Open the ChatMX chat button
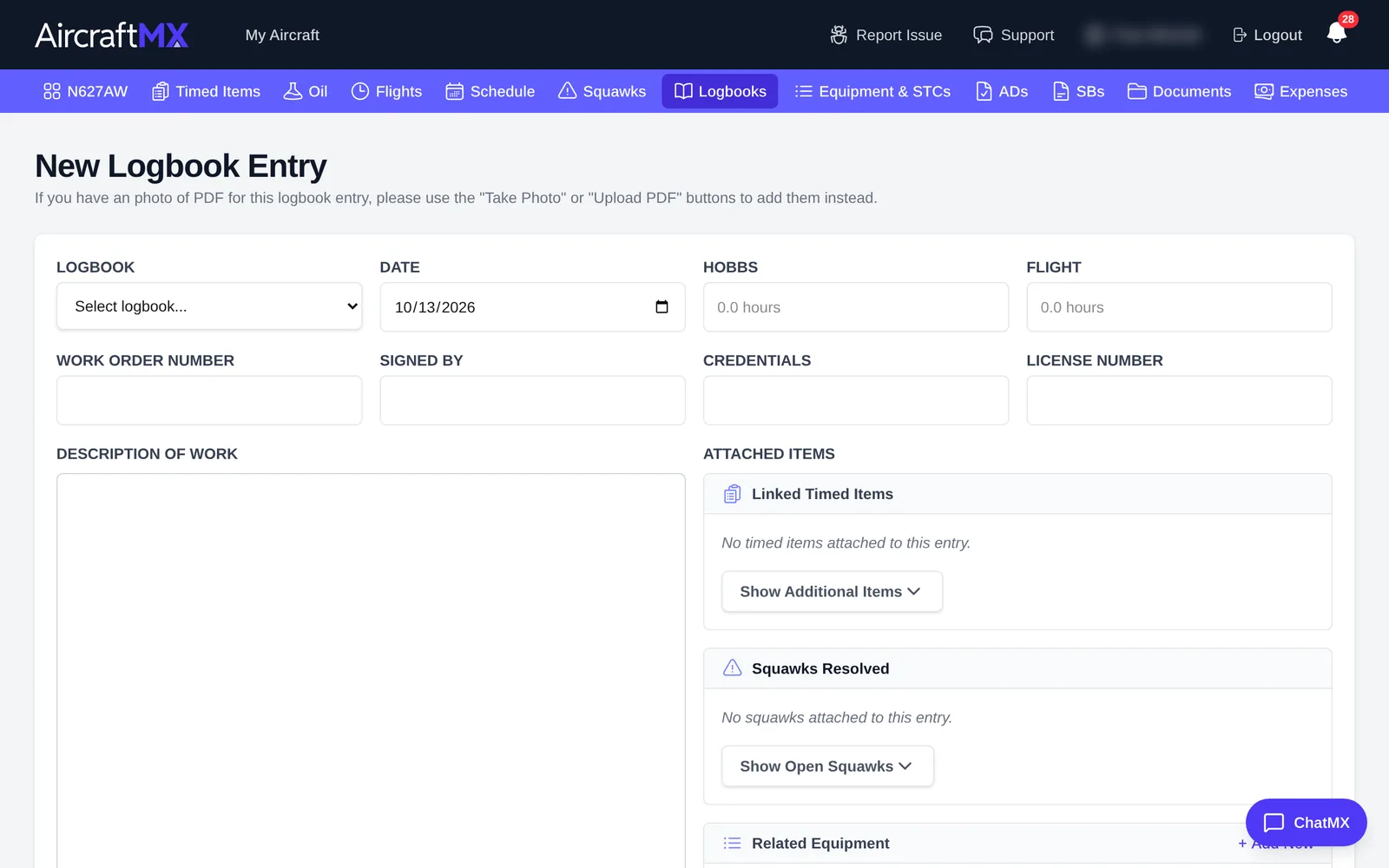The width and height of the screenshot is (1389, 868). point(1306,822)
